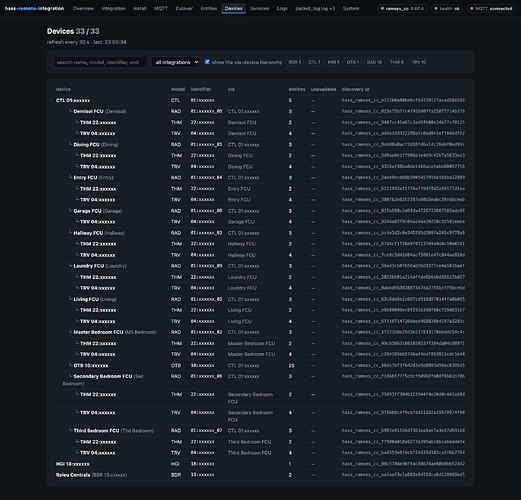The width and height of the screenshot is (521, 500).
Task: Open the Overview tab
Action: (83, 9)
